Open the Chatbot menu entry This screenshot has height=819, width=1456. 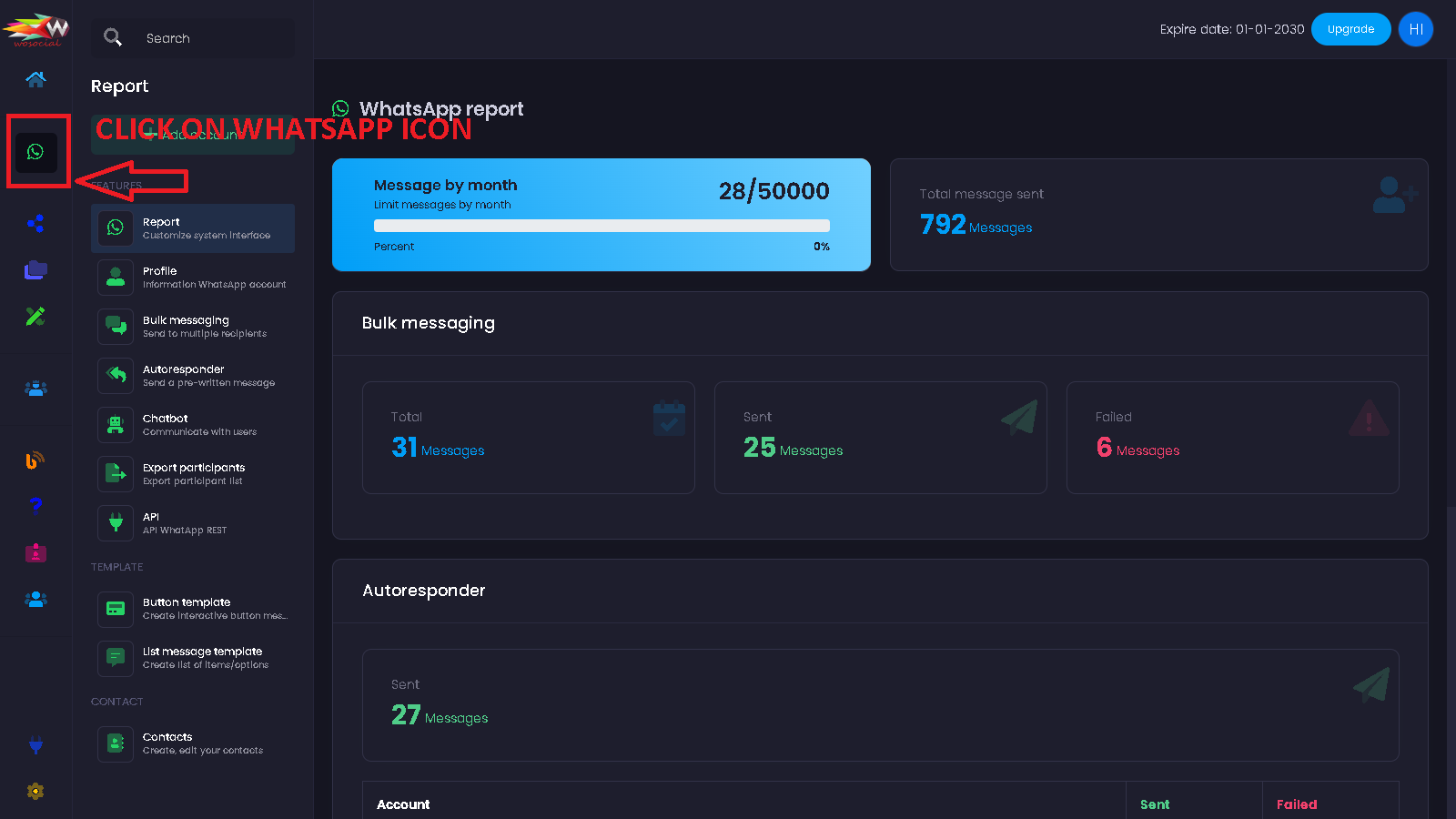(x=193, y=424)
